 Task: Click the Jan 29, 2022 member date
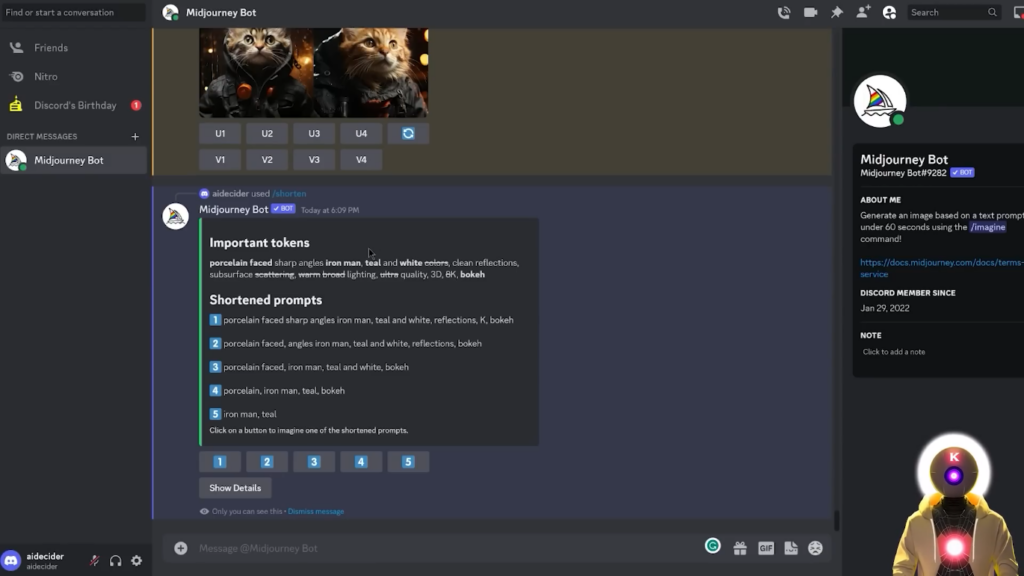point(884,308)
